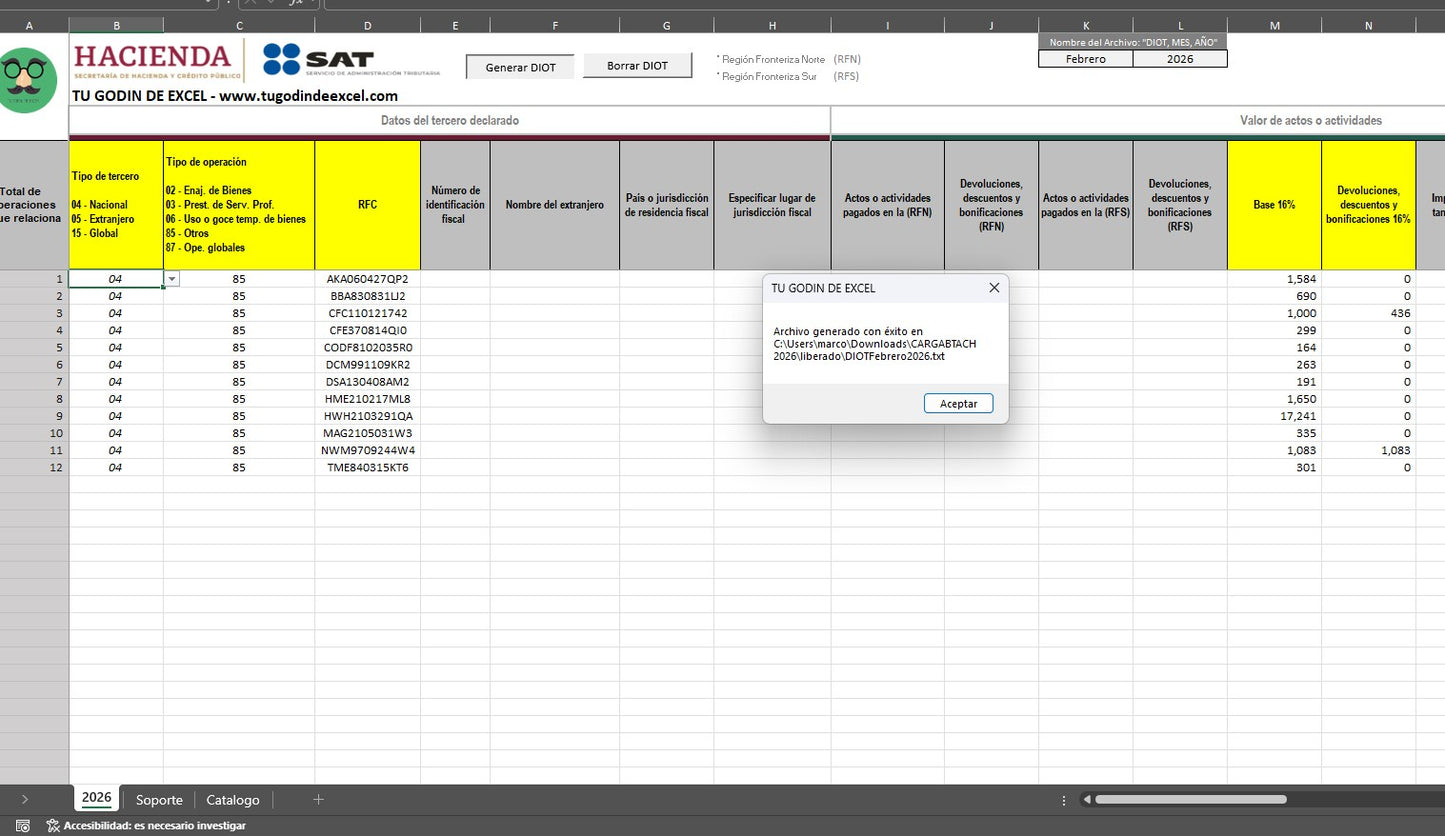Select RFC cell CFE370814QI0
The height and width of the screenshot is (836, 1445).
pos(367,330)
